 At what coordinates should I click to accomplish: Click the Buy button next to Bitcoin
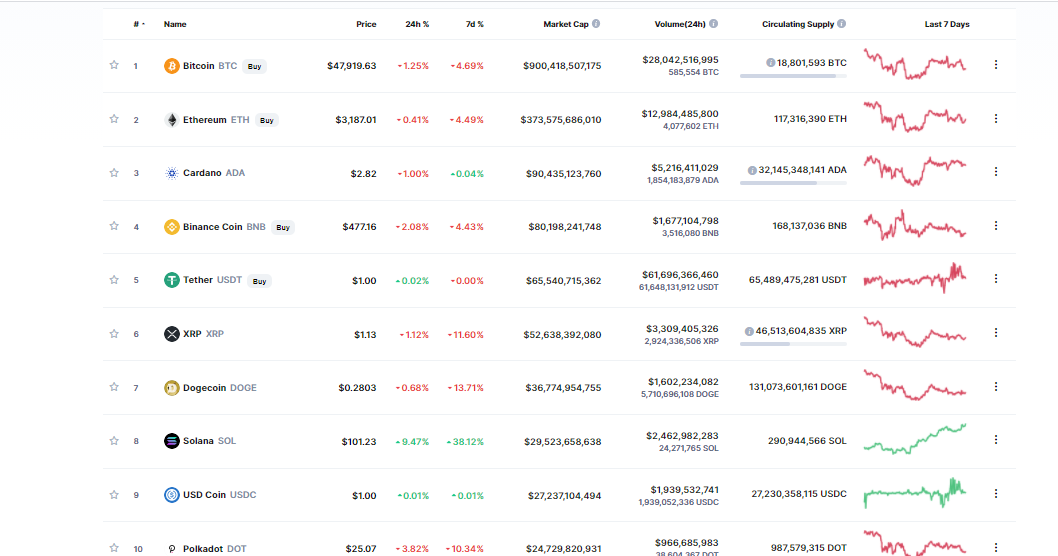254,66
